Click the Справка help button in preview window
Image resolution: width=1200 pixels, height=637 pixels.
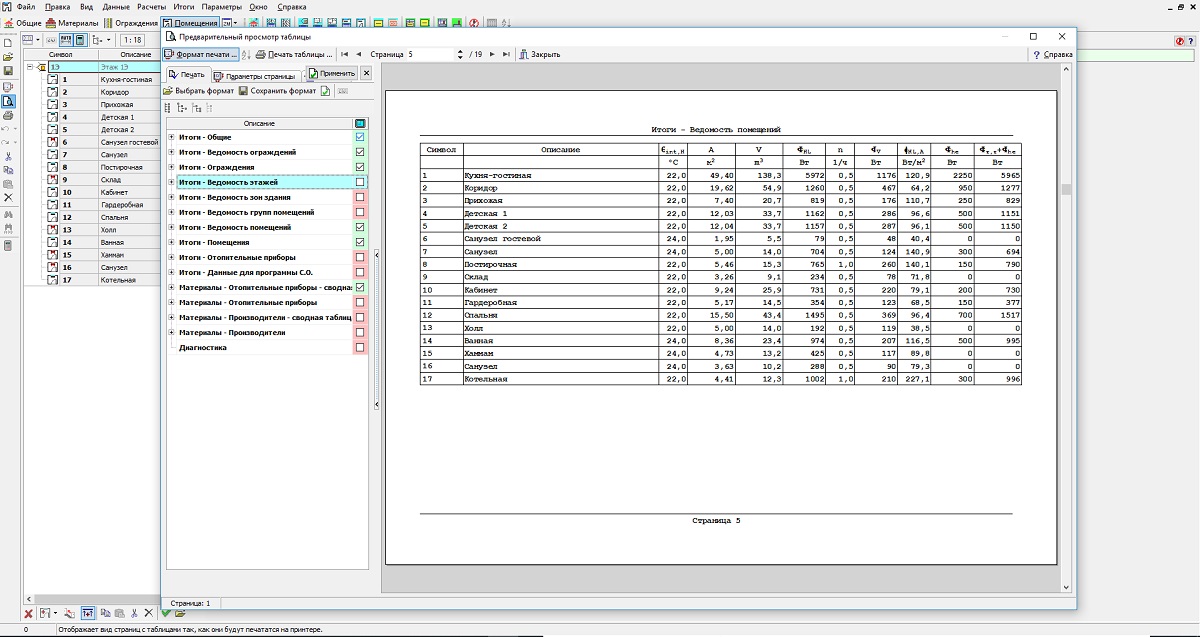pos(1052,54)
